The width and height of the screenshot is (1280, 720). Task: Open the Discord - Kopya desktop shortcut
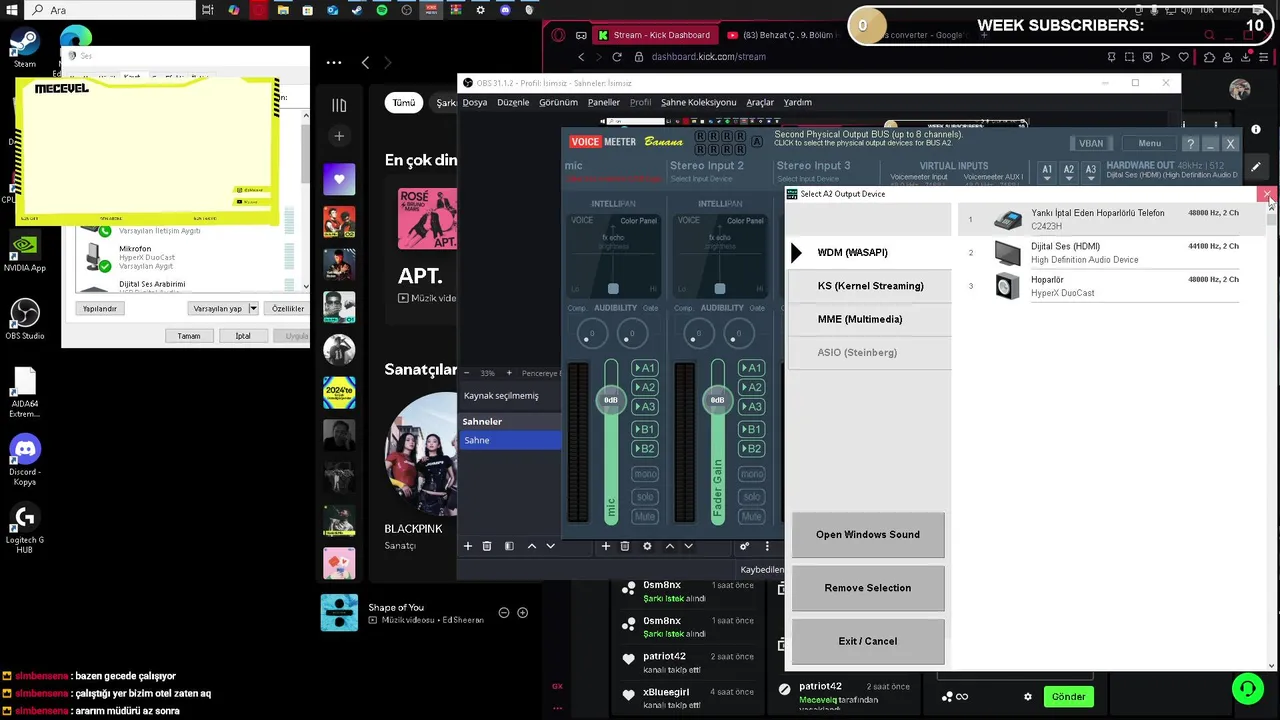point(24,460)
